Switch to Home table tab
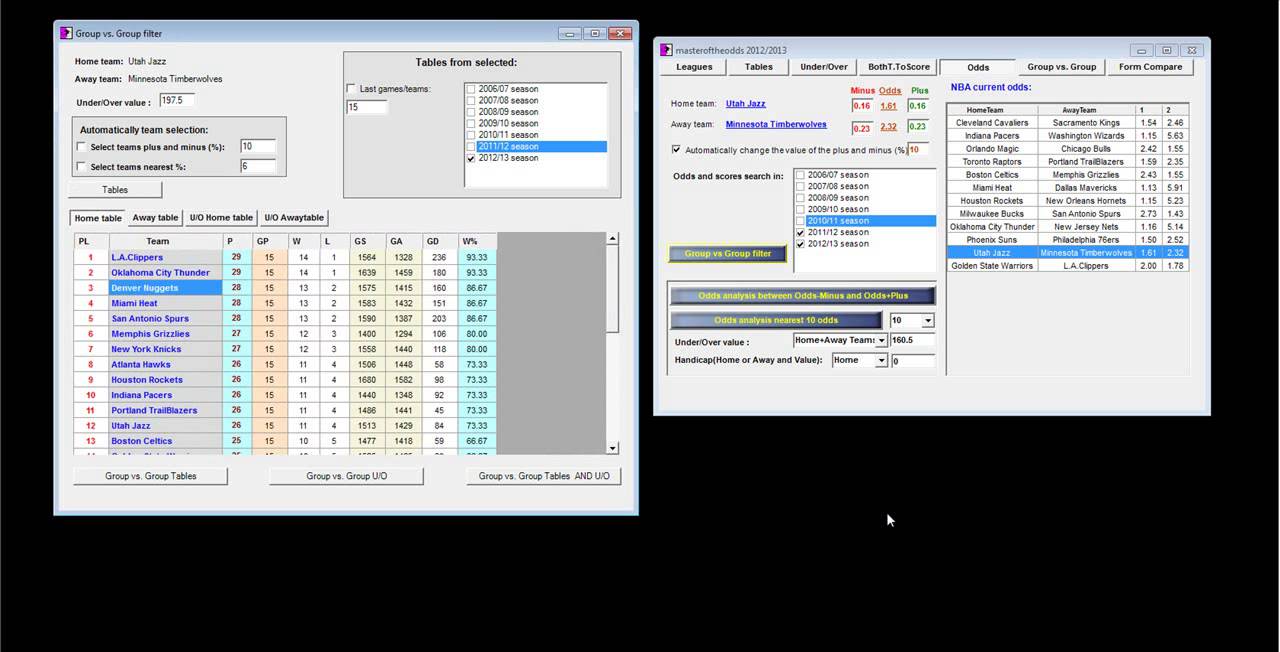Screen dimensions: 1280x652 click(98, 218)
